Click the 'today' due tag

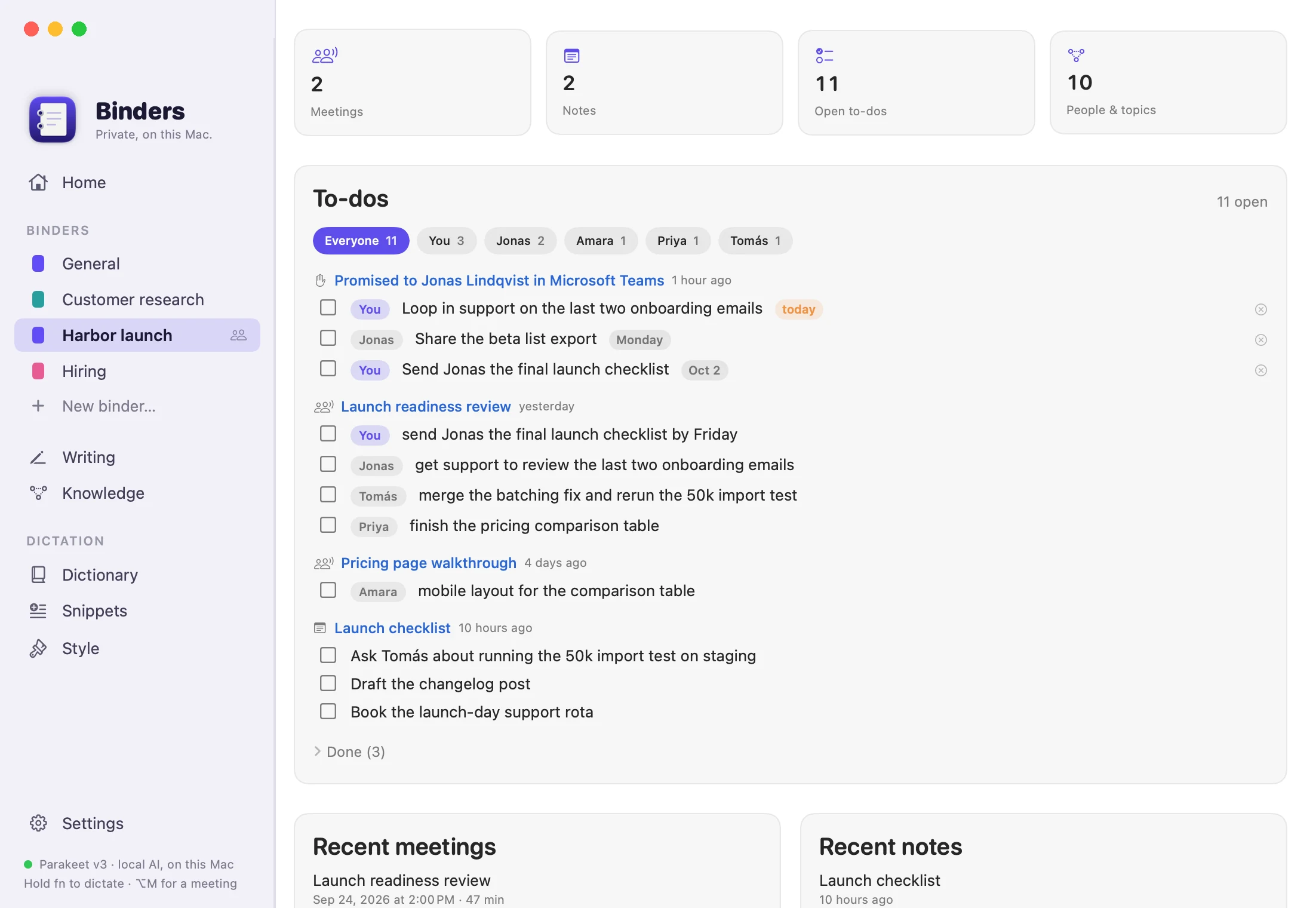(799, 309)
